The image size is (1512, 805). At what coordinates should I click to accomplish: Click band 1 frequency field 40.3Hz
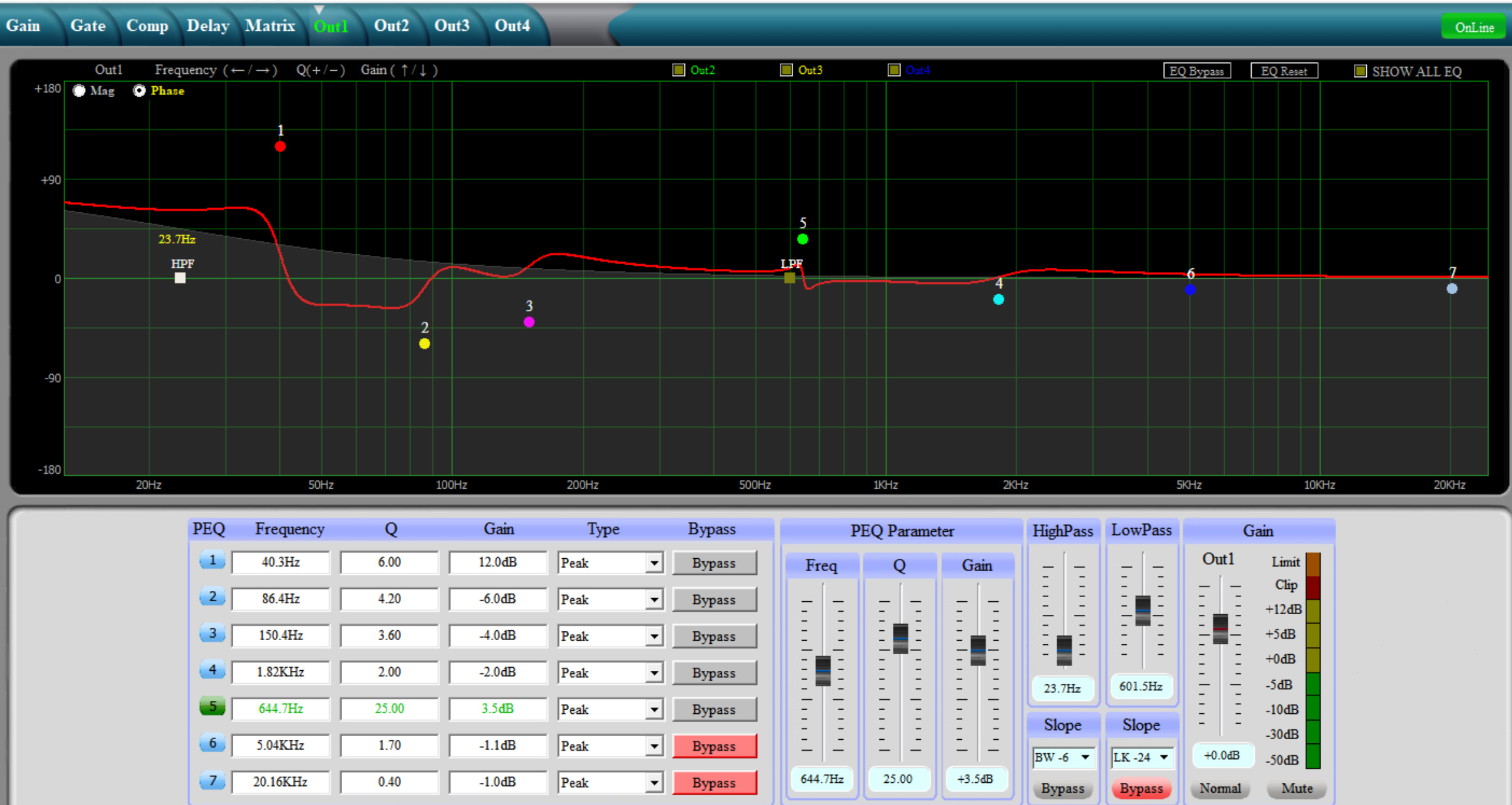(281, 563)
